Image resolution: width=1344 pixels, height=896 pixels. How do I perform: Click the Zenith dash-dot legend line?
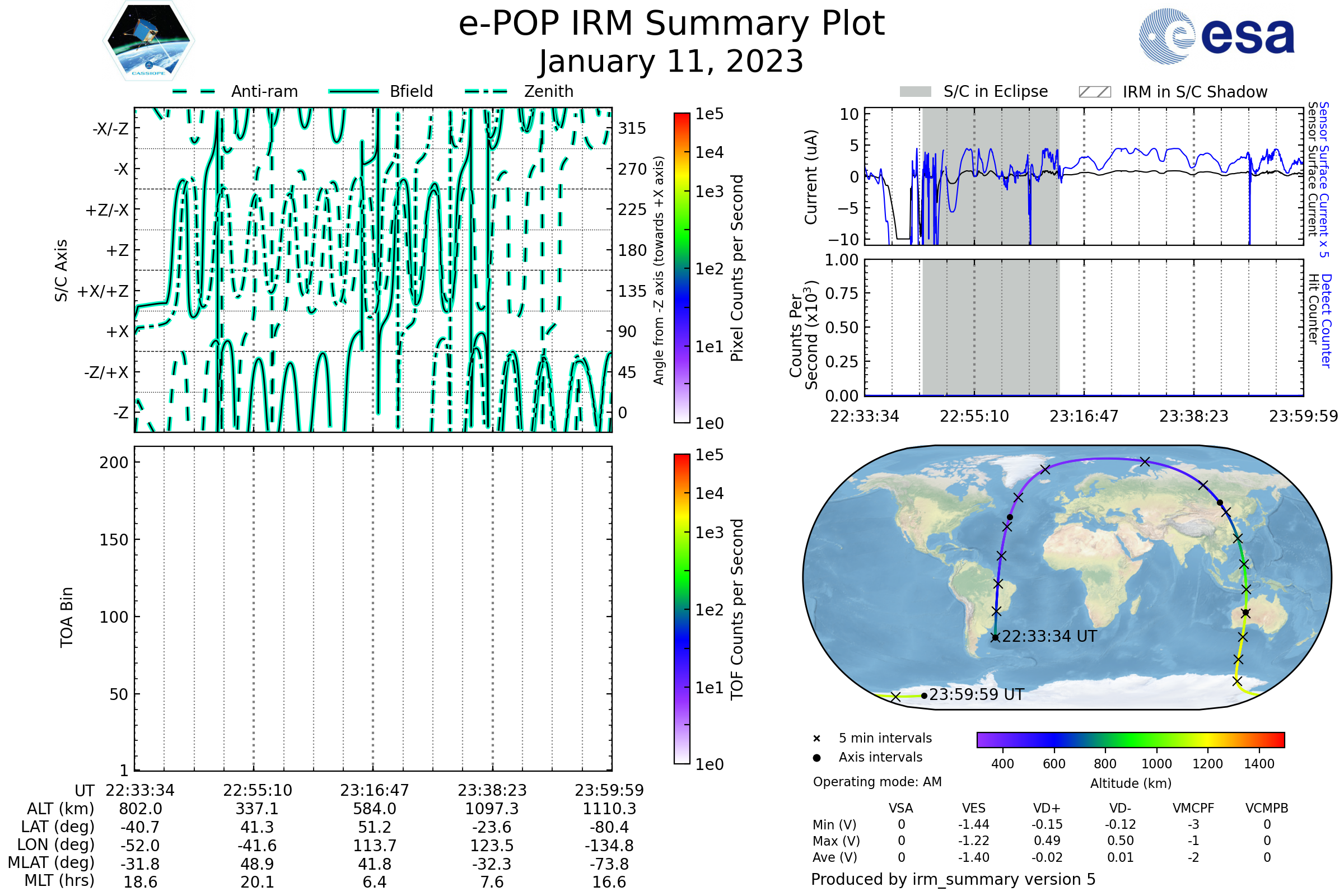pyautogui.click(x=486, y=91)
